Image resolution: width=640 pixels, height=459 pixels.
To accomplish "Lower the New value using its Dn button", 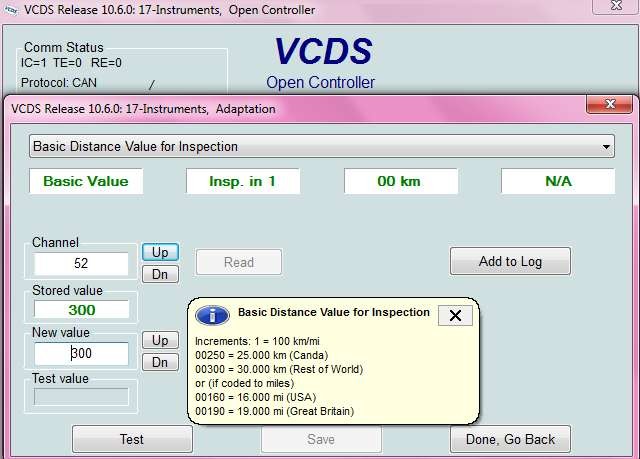I will click(x=160, y=362).
